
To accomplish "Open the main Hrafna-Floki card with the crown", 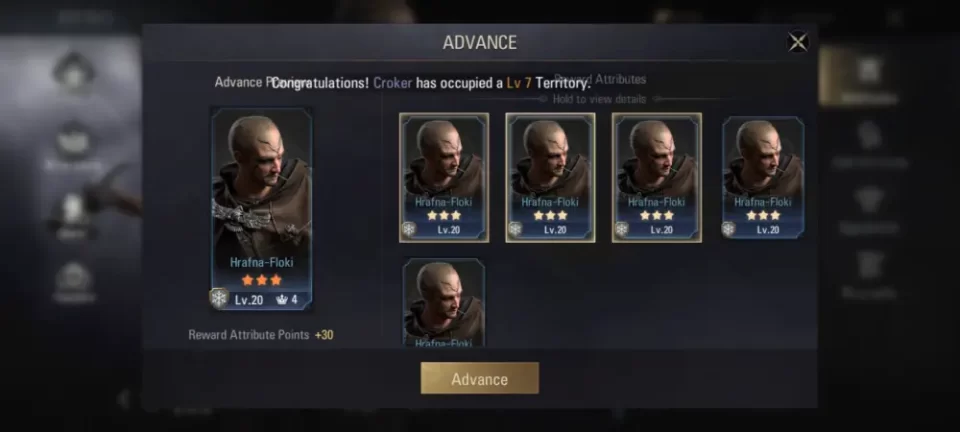I will coord(262,209).
